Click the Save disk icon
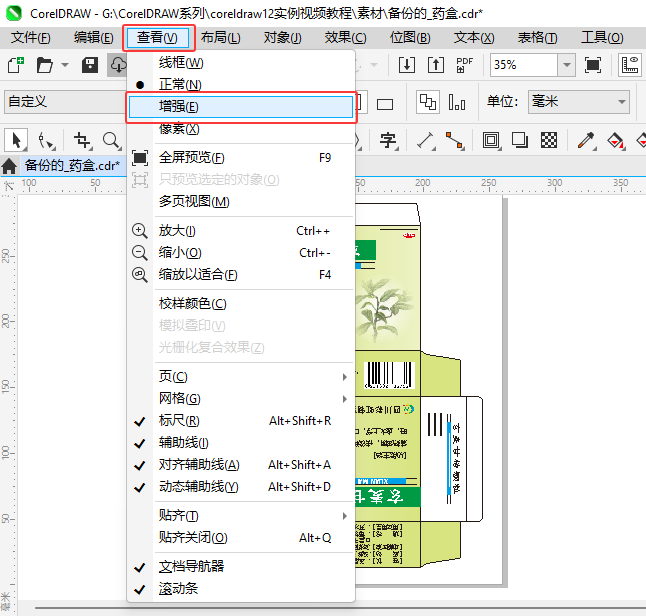This screenshot has height=616, width=646. [89, 65]
